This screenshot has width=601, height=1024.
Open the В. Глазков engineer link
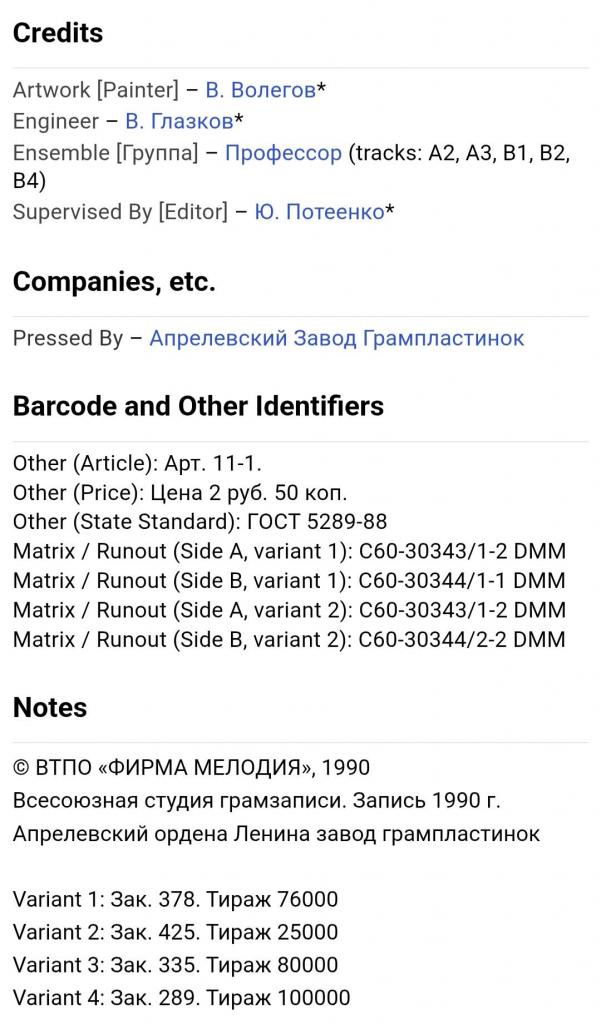[179, 121]
